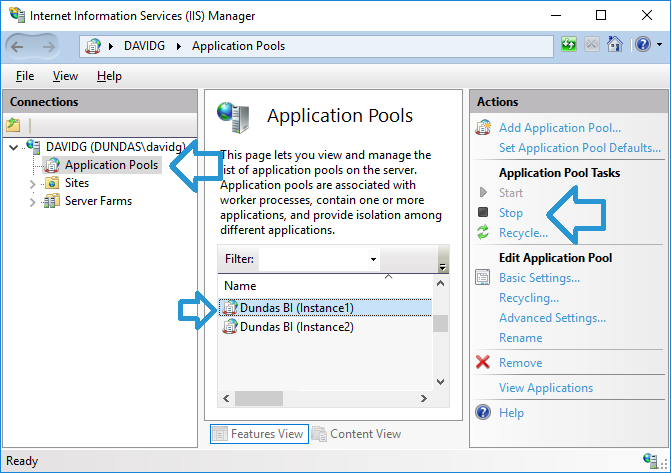Click the Recycle action link
Image resolution: width=671 pixels, height=473 pixels.
click(x=523, y=233)
